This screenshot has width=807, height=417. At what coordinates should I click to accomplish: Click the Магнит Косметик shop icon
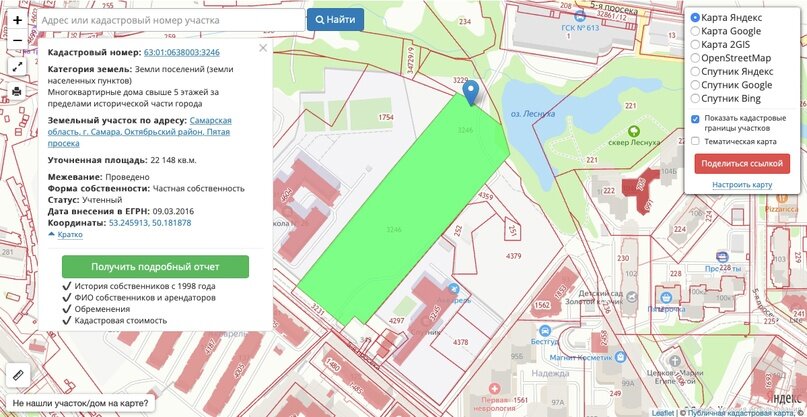[x=620, y=356]
